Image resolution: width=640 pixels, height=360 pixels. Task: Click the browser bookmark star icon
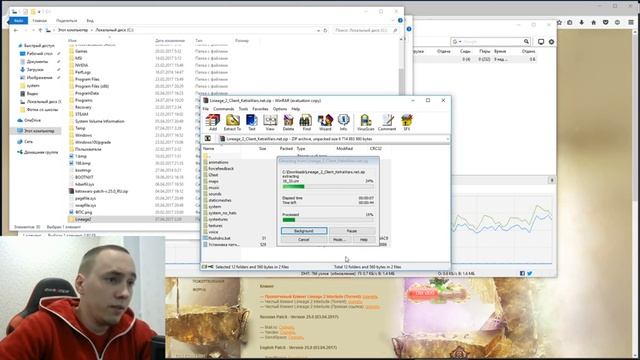tap(559, 22)
